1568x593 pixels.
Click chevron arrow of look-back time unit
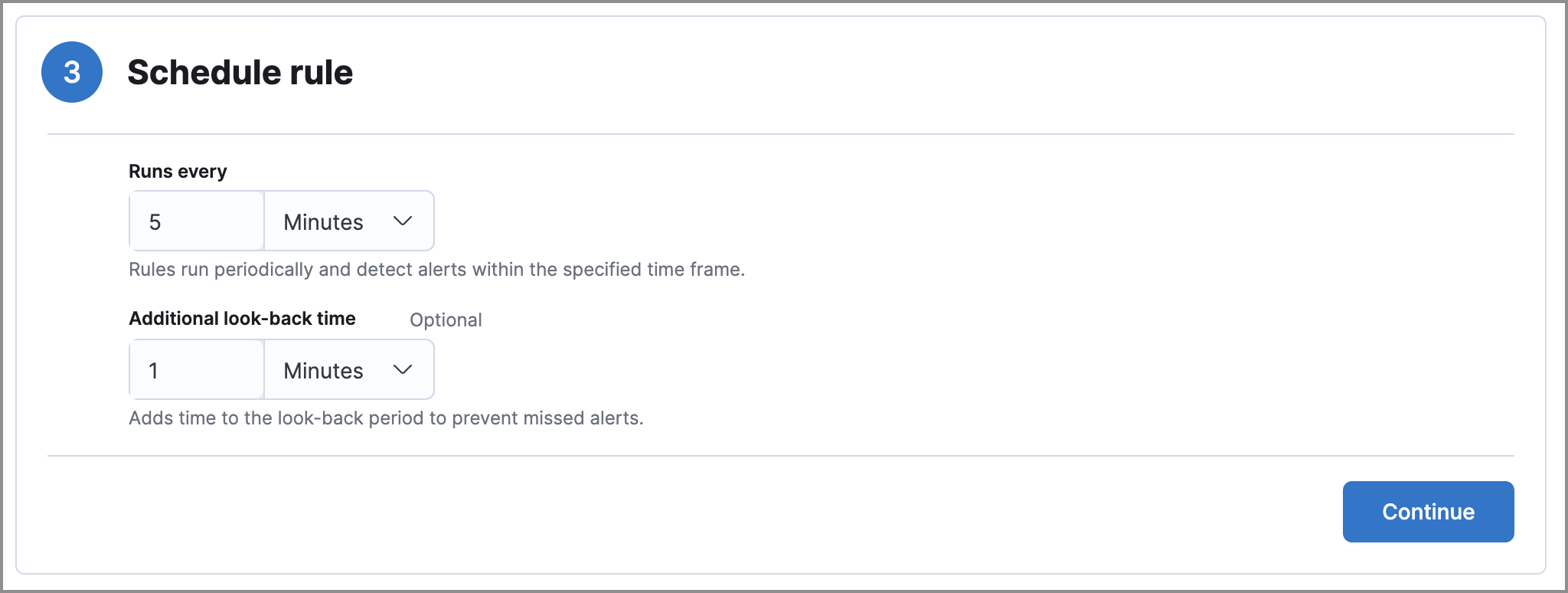point(403,370)
